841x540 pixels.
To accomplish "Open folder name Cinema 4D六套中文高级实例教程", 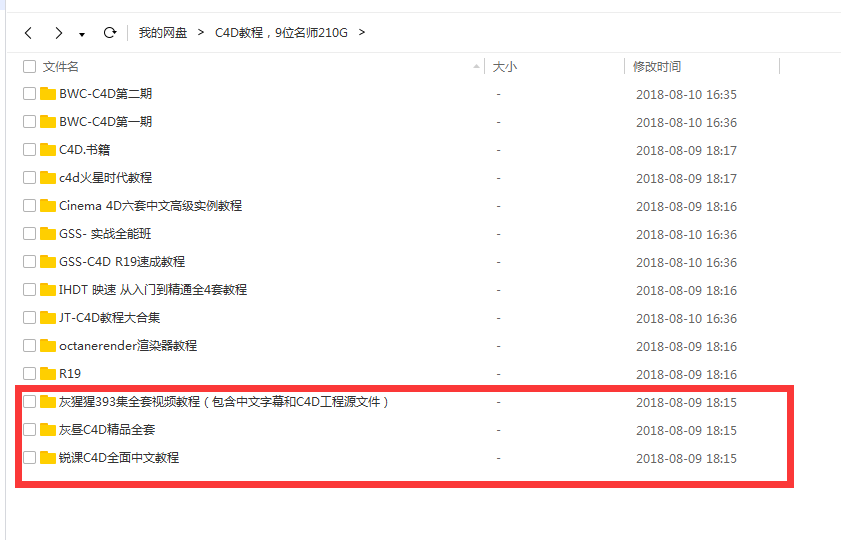I will [x=150, y=205].
